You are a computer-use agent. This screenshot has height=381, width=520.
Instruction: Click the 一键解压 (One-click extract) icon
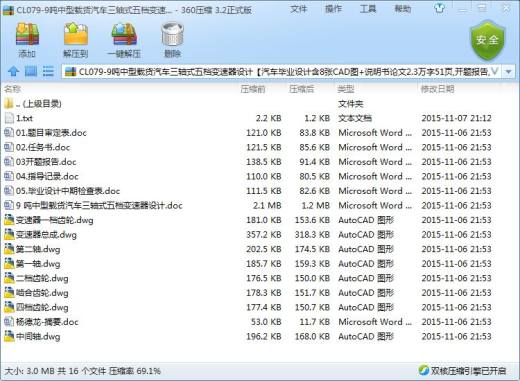pyautogui.click(x=124, y=34)
